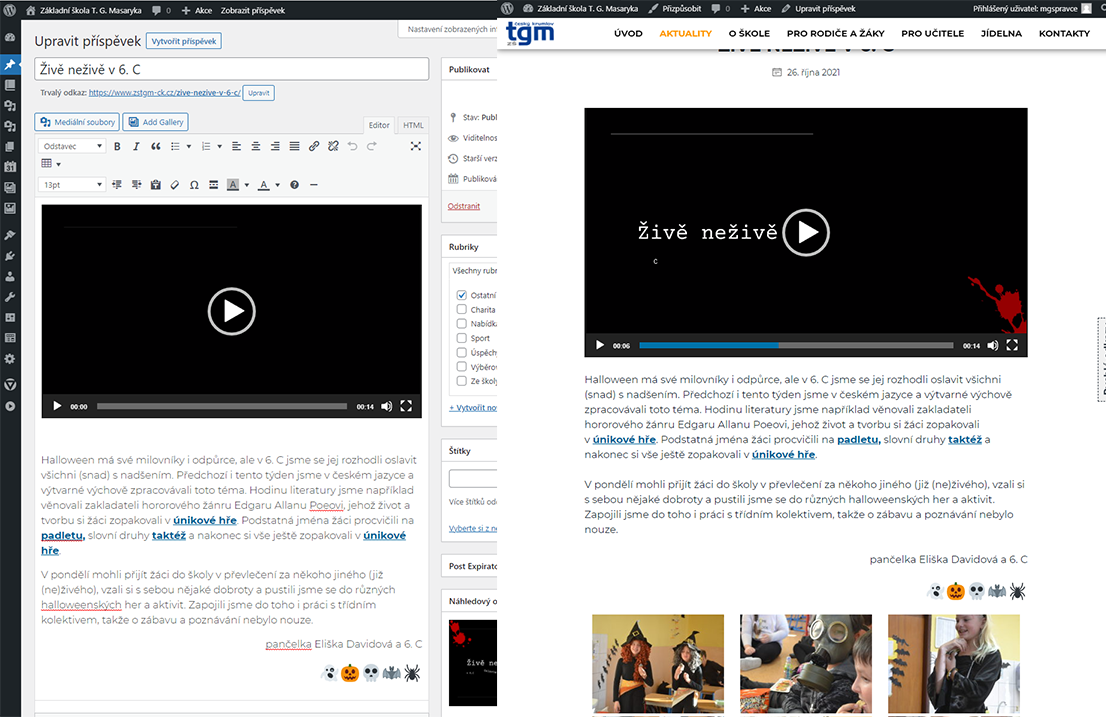
Task: Insert a blockquote using the quote icon
Action: click(155, 146)
